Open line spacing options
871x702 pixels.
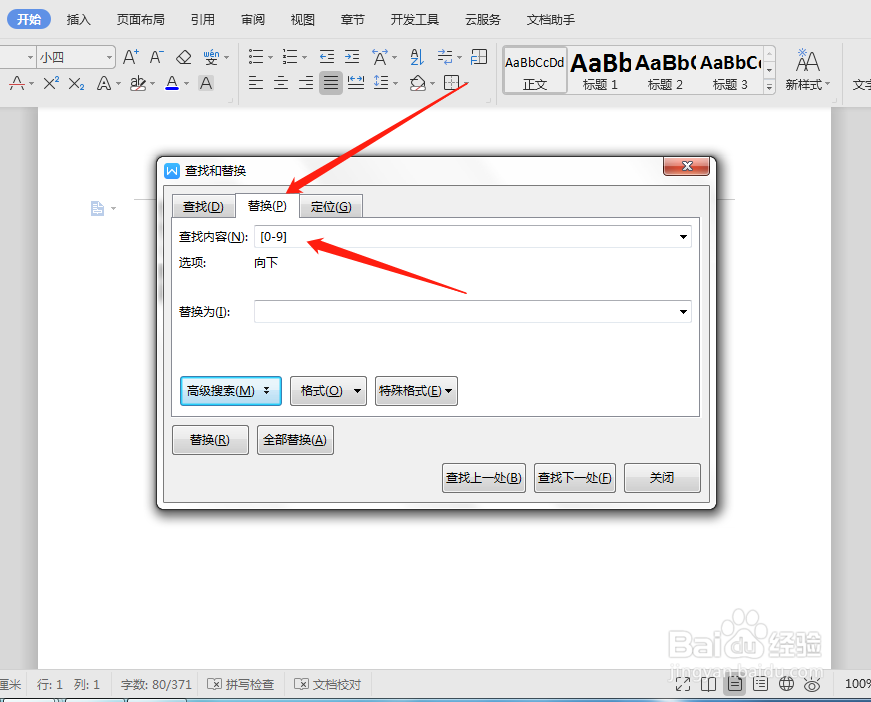(x=381, y=83)
